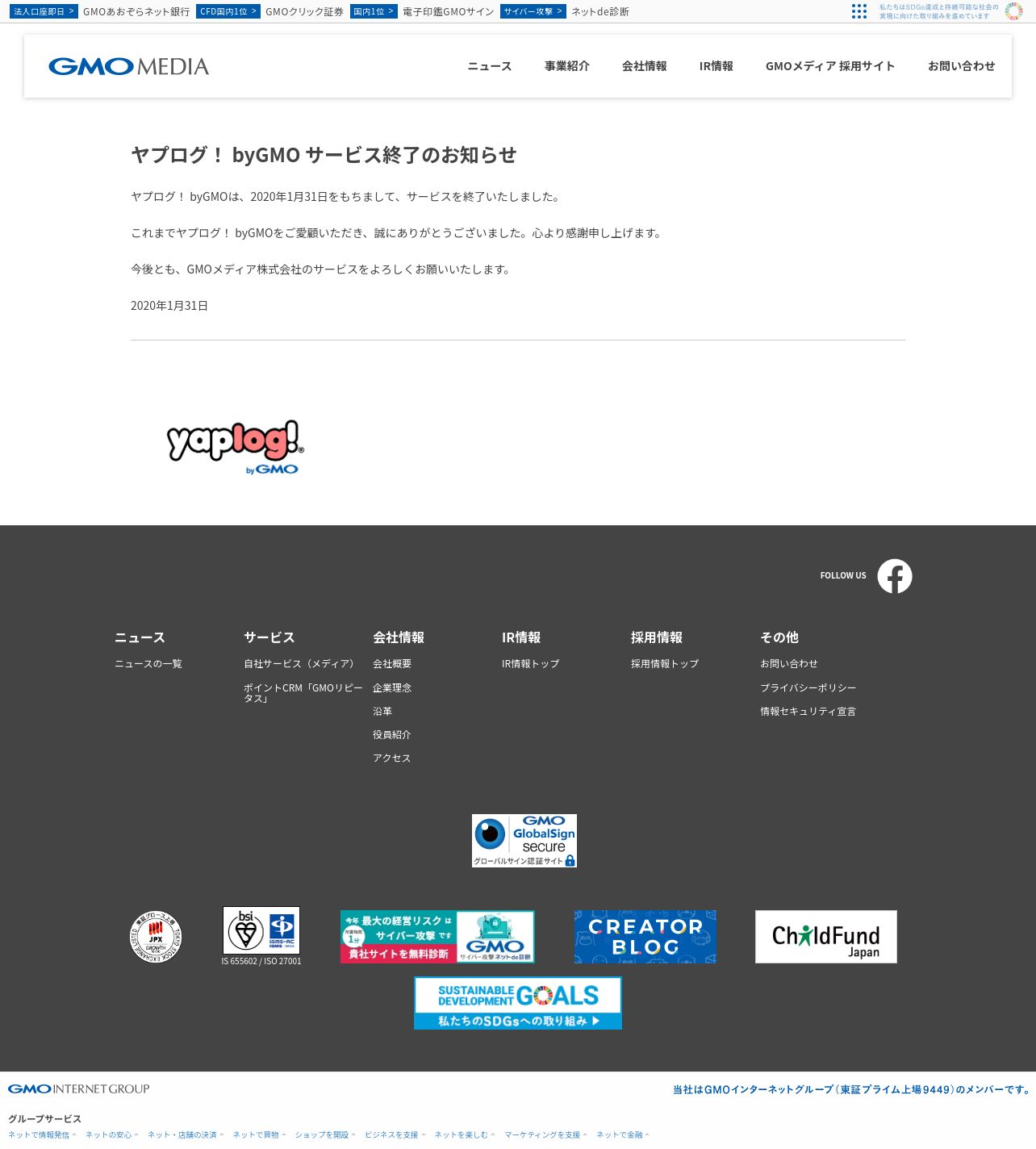1036x1149 pixels.
Task: Open the CREATOR BLOG banner
Action: coord(645,937)
